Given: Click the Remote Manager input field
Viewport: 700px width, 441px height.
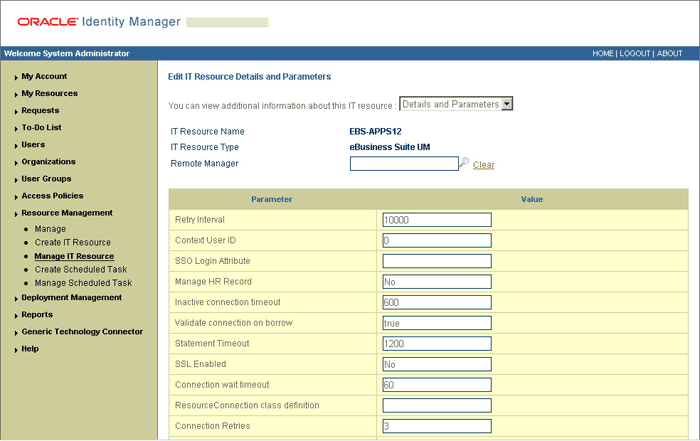Looking at the screenshot, I should [404, 163].
